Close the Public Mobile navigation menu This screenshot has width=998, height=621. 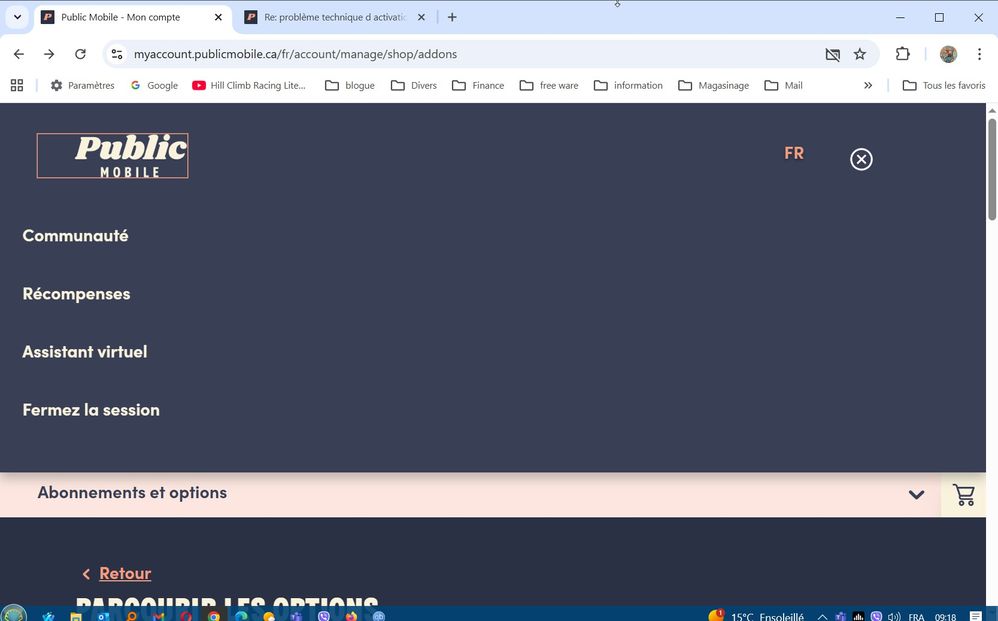[x=861, y=159]
